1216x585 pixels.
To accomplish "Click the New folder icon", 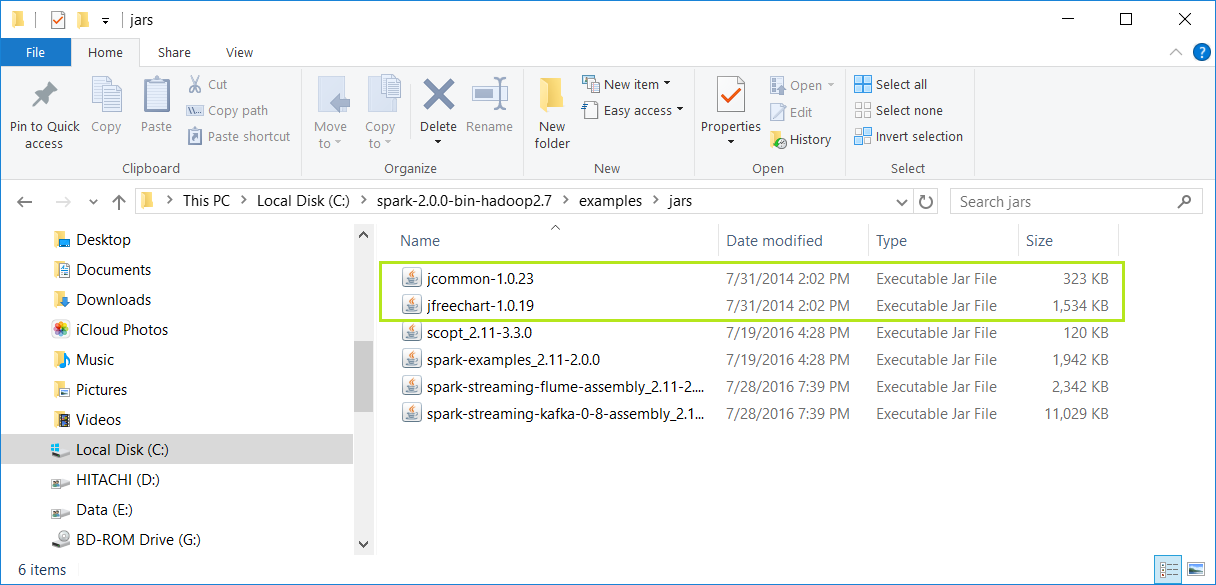I will [552, 96].
